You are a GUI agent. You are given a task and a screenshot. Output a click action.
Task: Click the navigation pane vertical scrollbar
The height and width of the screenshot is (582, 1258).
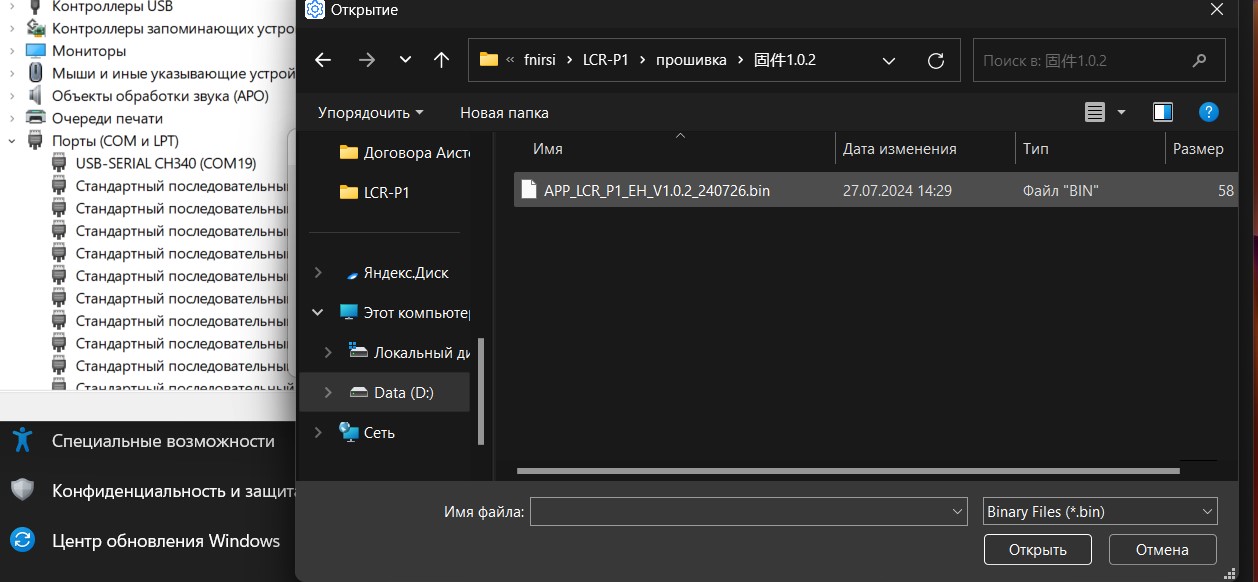[x=481, y=390]
